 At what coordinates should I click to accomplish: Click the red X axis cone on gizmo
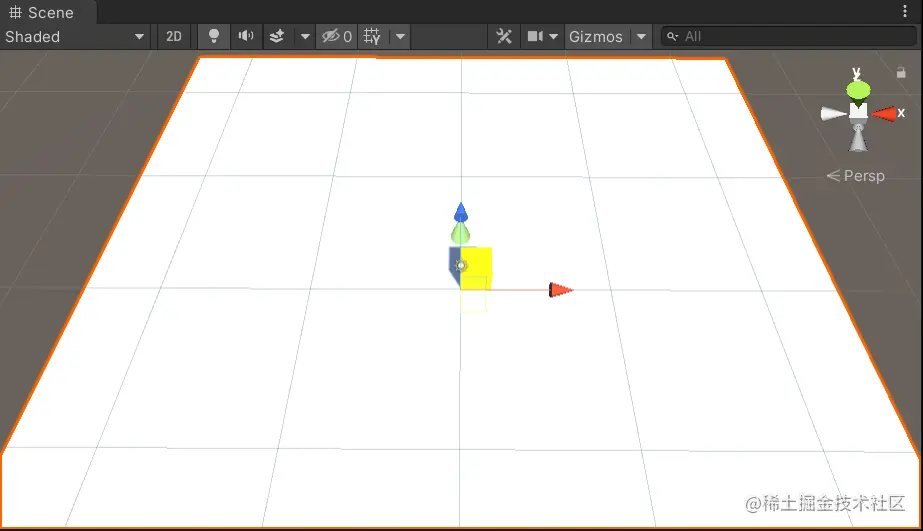[885, 114]
